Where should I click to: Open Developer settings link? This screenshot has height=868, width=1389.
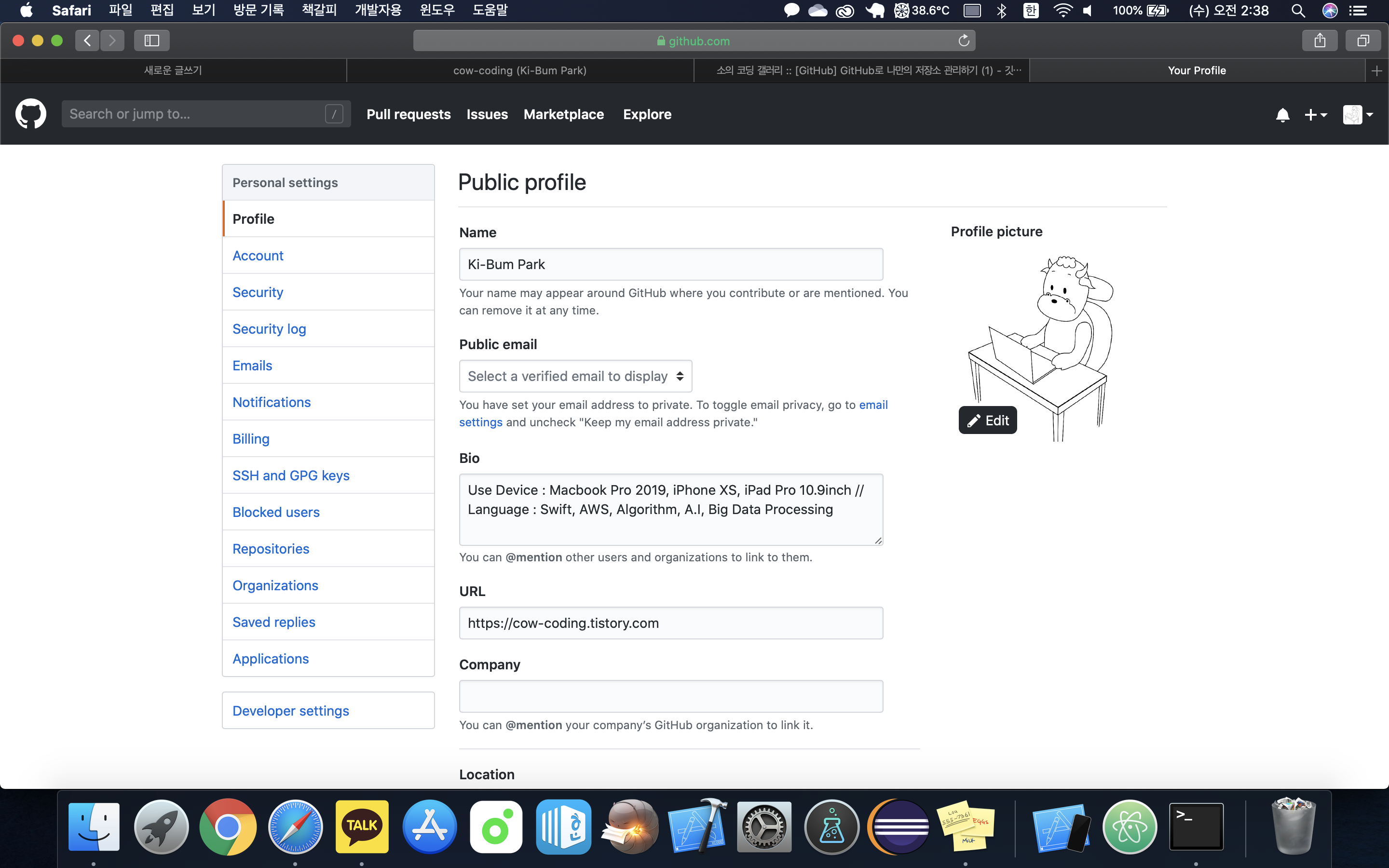point(290,711)
